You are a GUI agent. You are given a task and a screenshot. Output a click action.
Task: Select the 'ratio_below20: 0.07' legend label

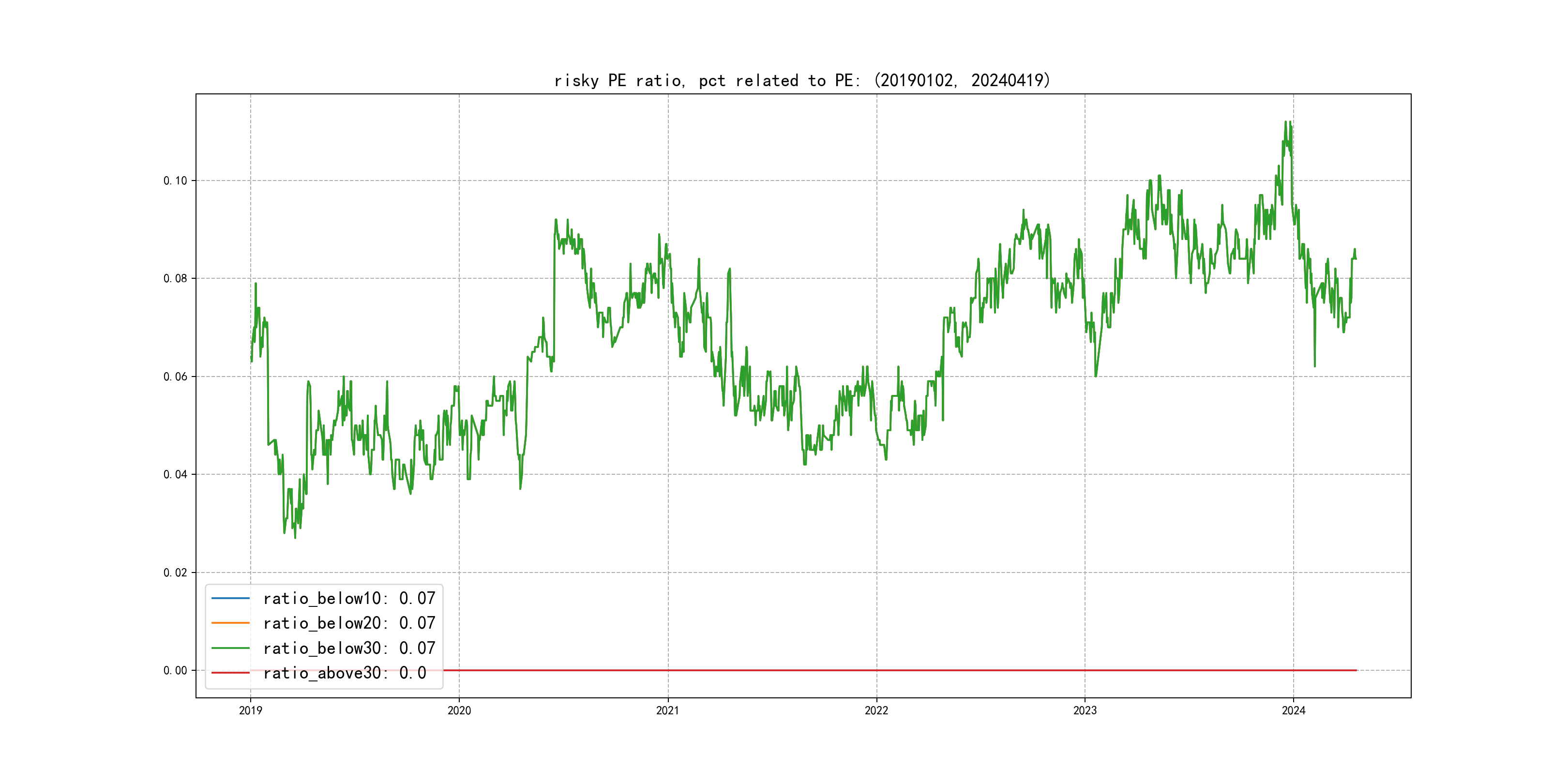point(349,623)
